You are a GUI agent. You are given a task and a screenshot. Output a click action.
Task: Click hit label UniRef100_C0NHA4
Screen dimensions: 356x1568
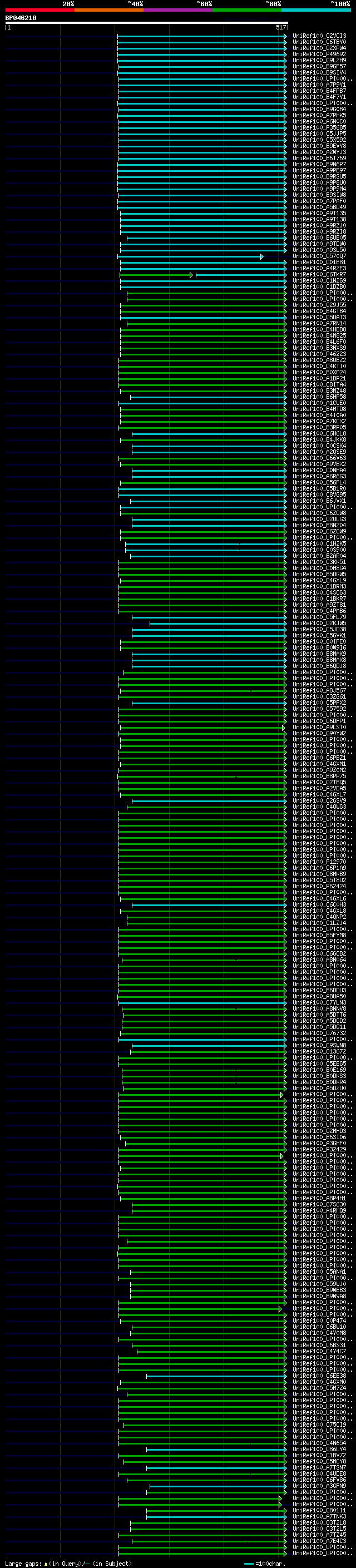(x=319, y=470)
